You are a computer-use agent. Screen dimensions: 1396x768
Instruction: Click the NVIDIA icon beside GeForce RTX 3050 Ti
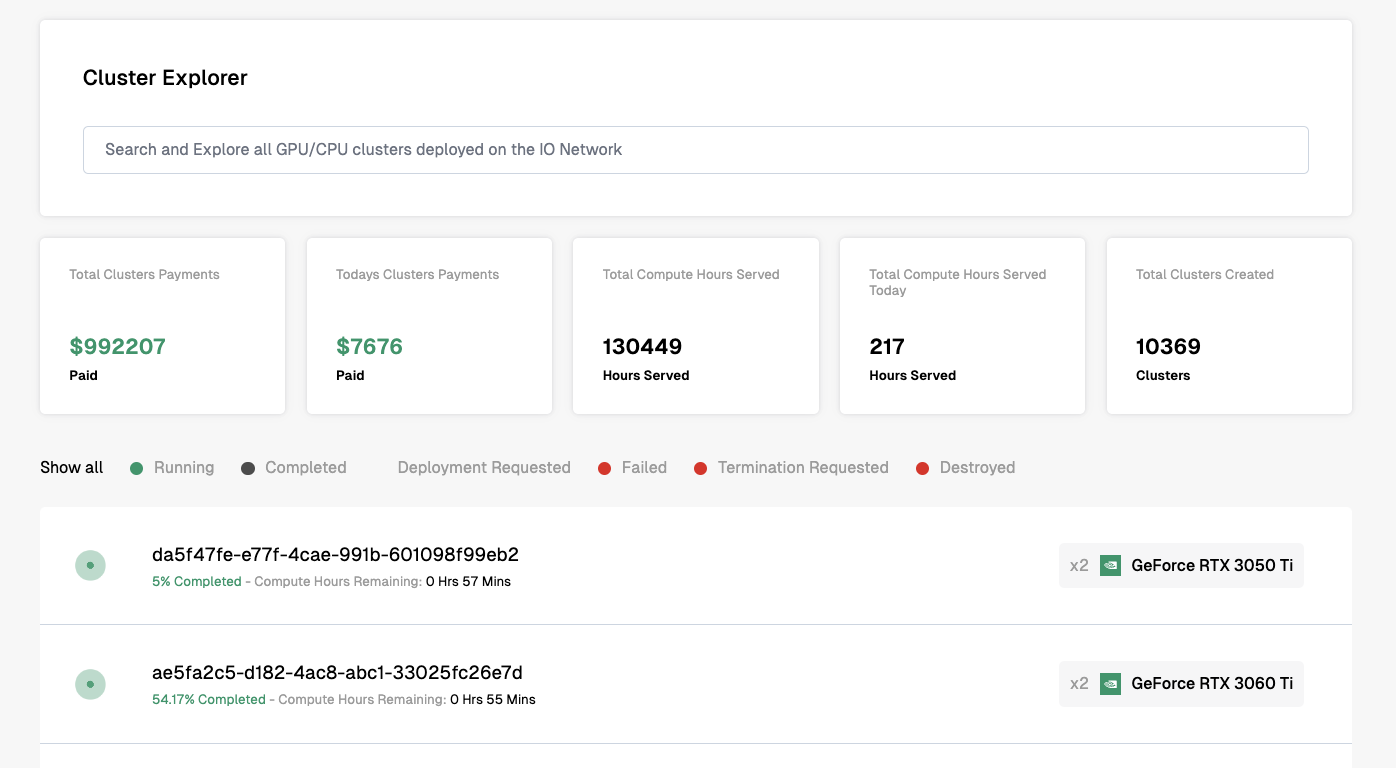click(1110, 566)
